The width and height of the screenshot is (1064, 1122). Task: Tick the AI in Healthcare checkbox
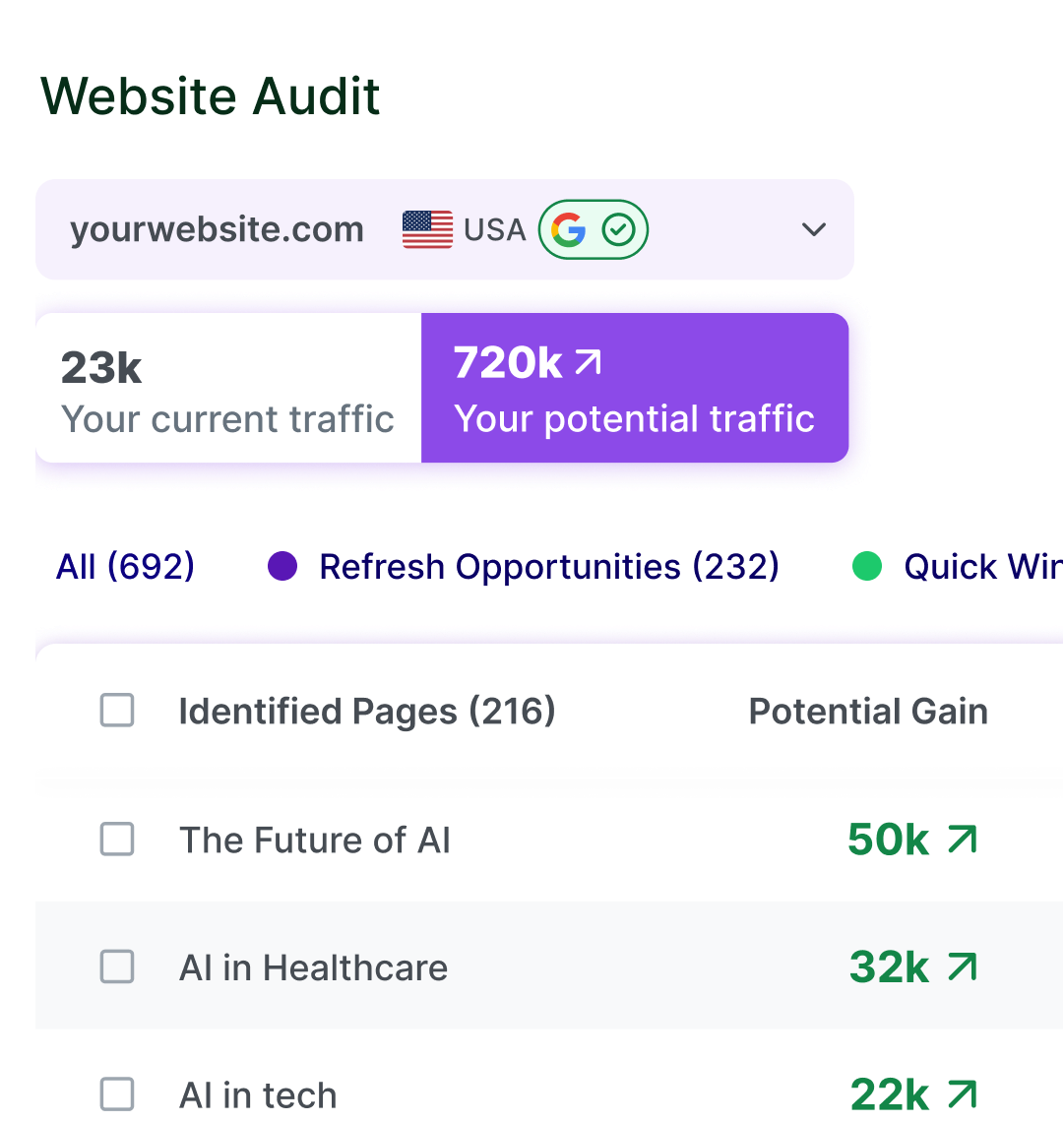tap(117, 967)
